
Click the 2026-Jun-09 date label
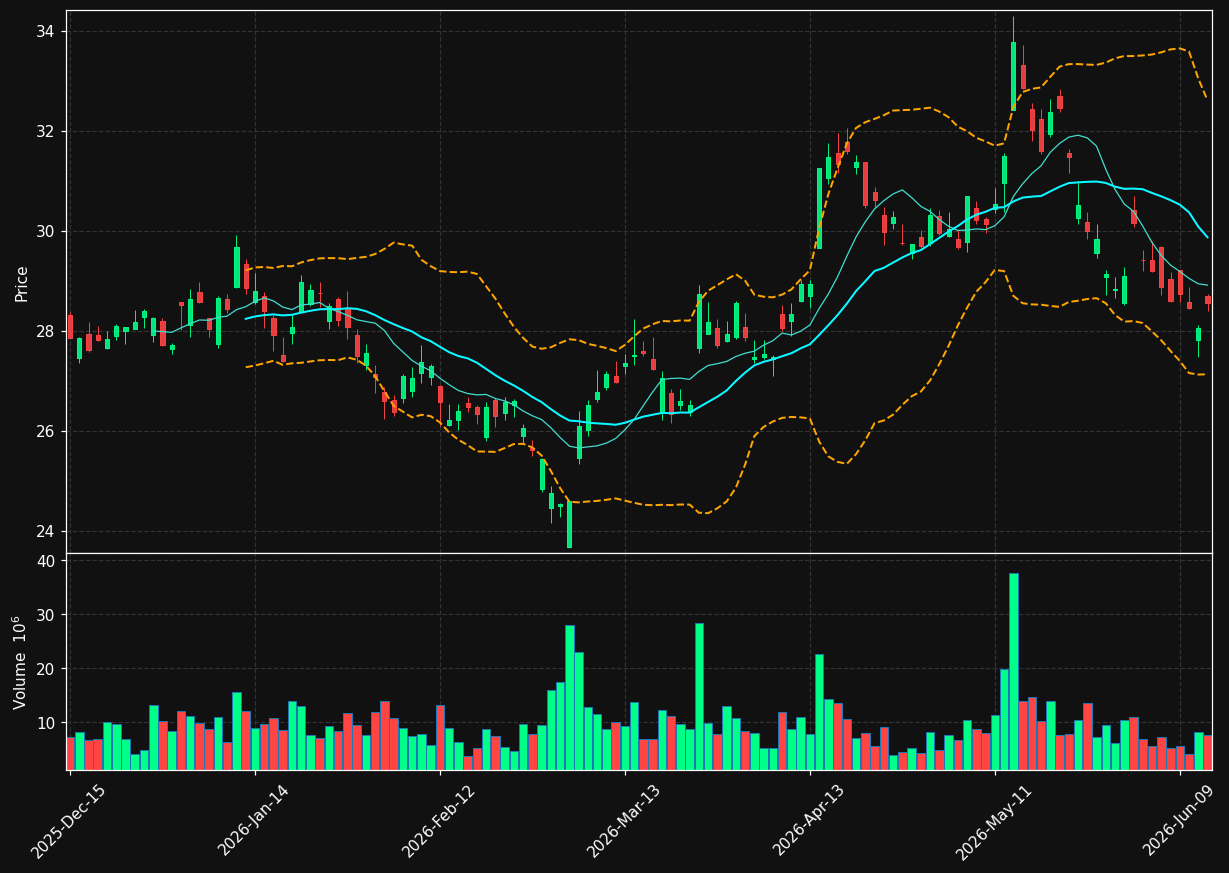[1180, 822]
